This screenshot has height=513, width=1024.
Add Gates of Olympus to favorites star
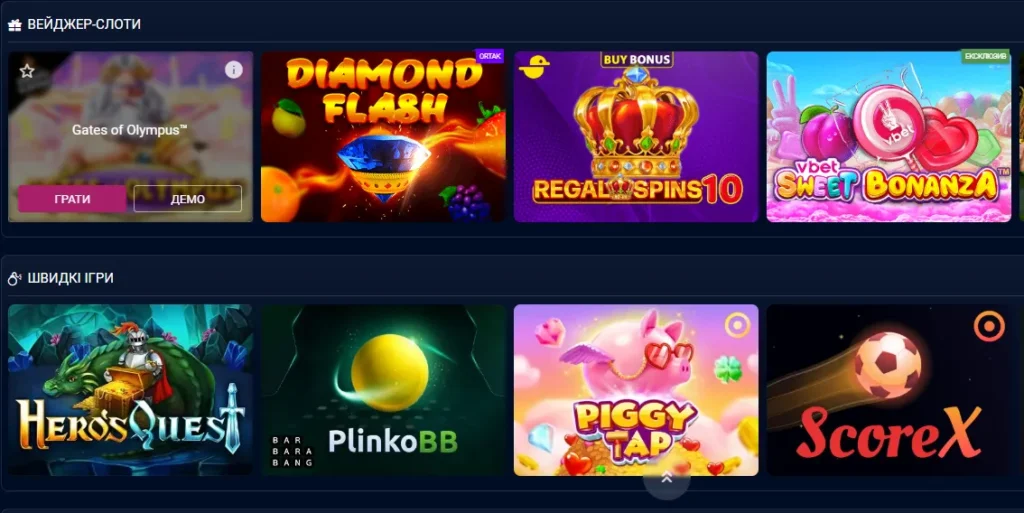coord(27,70)
